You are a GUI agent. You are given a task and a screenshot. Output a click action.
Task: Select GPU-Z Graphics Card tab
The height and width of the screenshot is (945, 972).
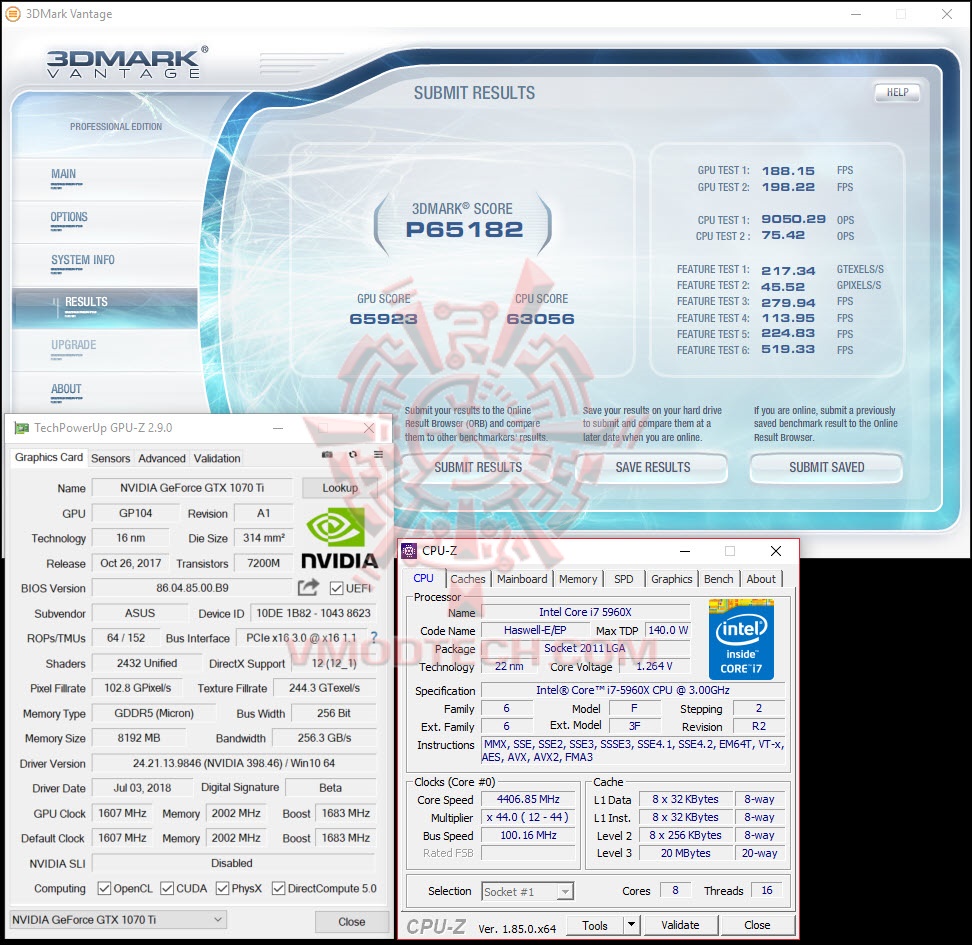point(49,458)
